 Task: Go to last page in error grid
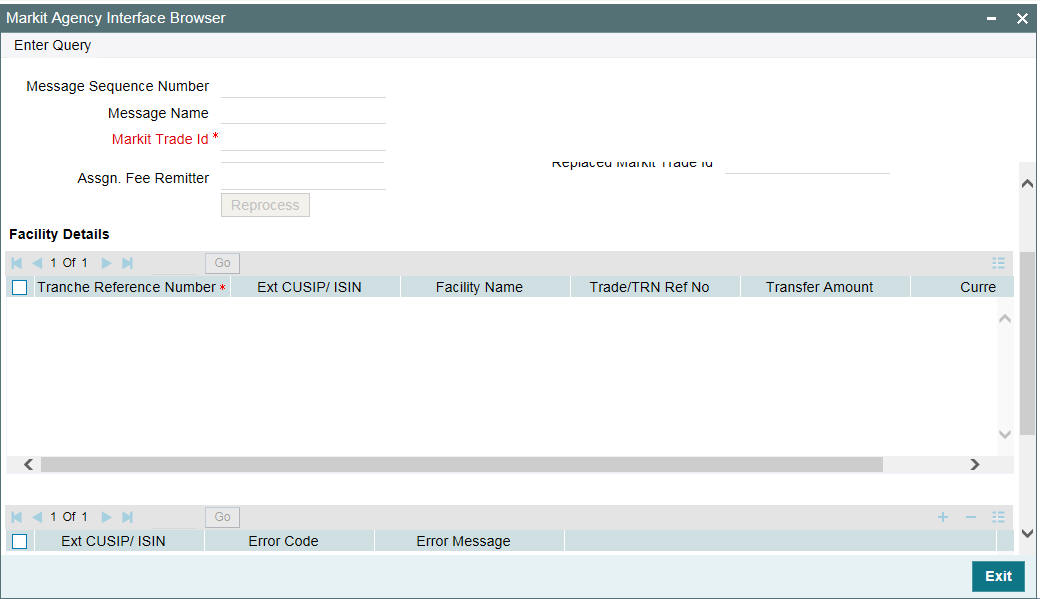[127, 517]
